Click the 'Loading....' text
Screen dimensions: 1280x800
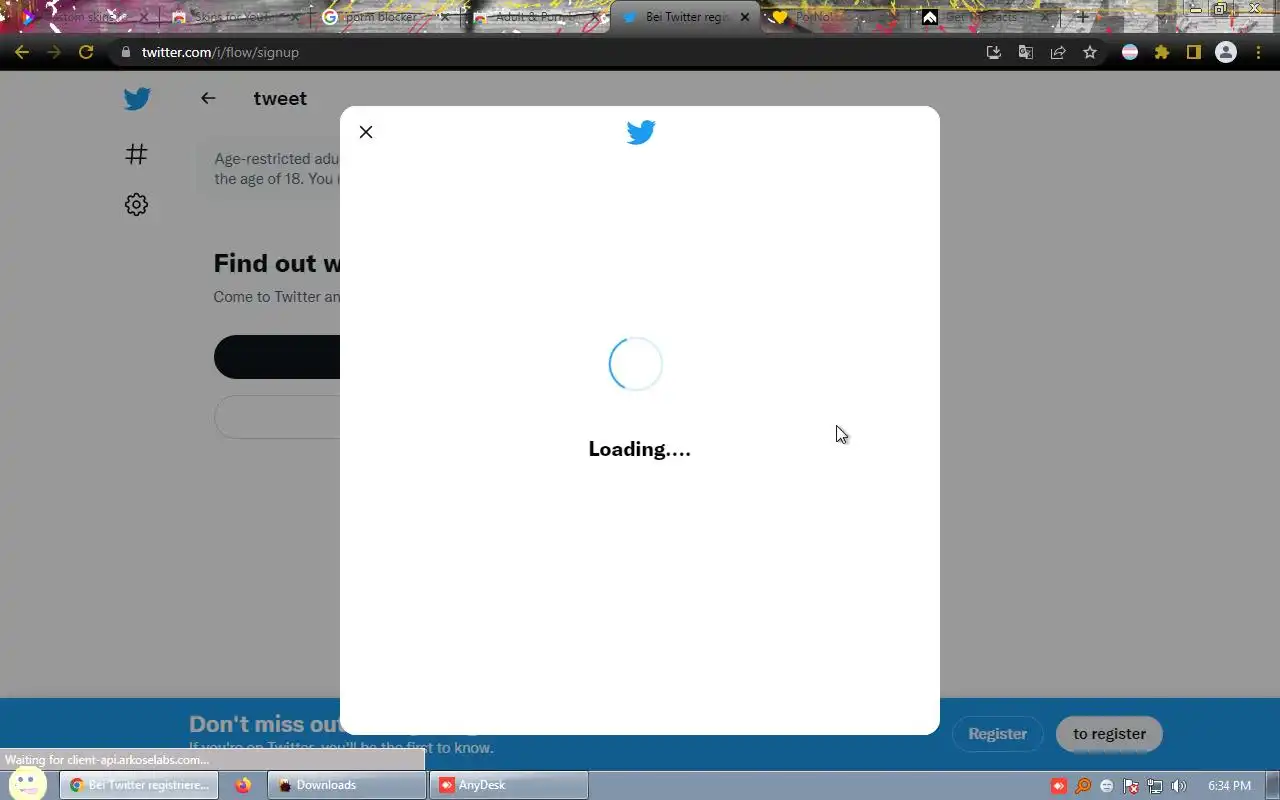[x=640, y=449]
